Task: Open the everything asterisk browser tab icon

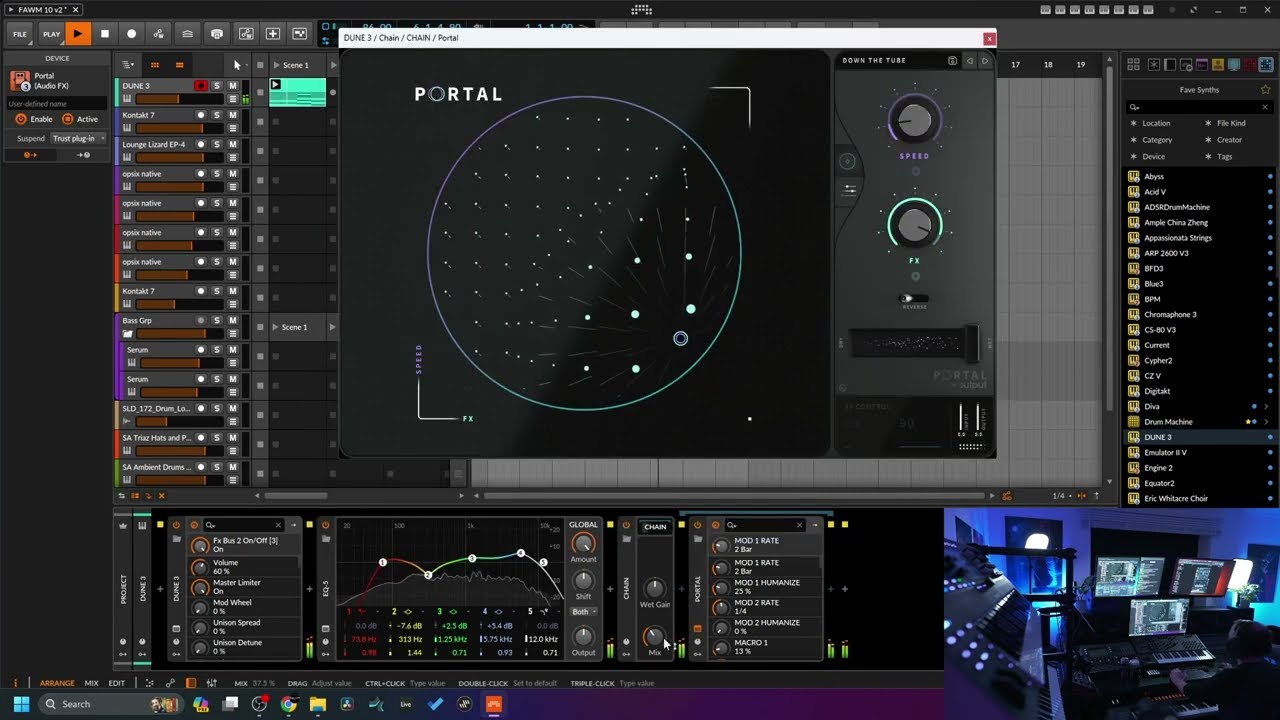Action: (x=1154, y=65)
